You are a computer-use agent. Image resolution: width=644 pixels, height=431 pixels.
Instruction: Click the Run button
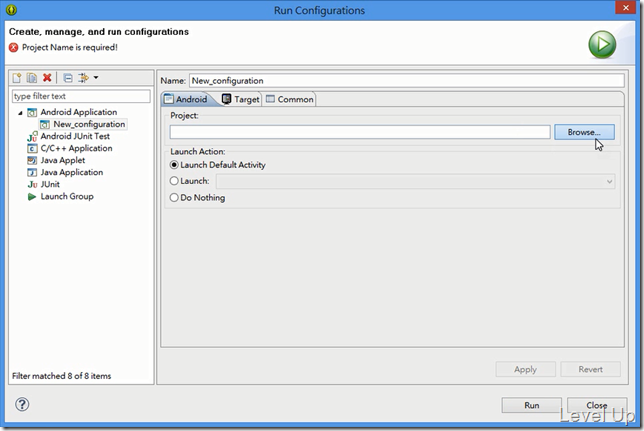coord(531,405)
